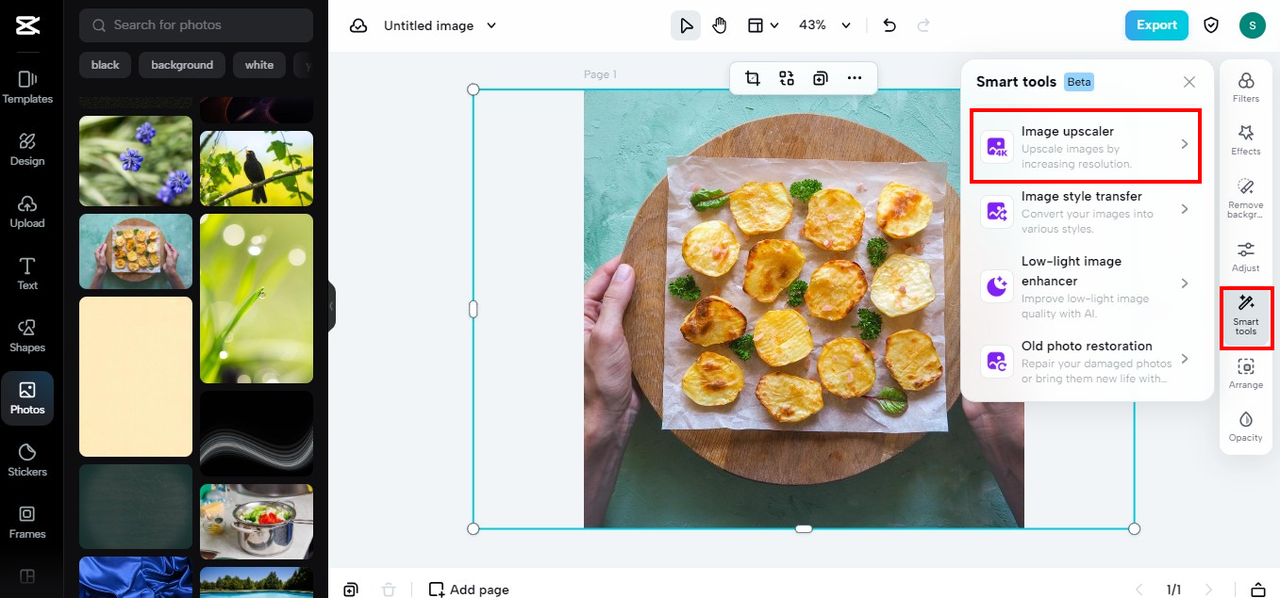The image size is (1280, 598).
Task: Undo the last action
Action: [890, 25]
